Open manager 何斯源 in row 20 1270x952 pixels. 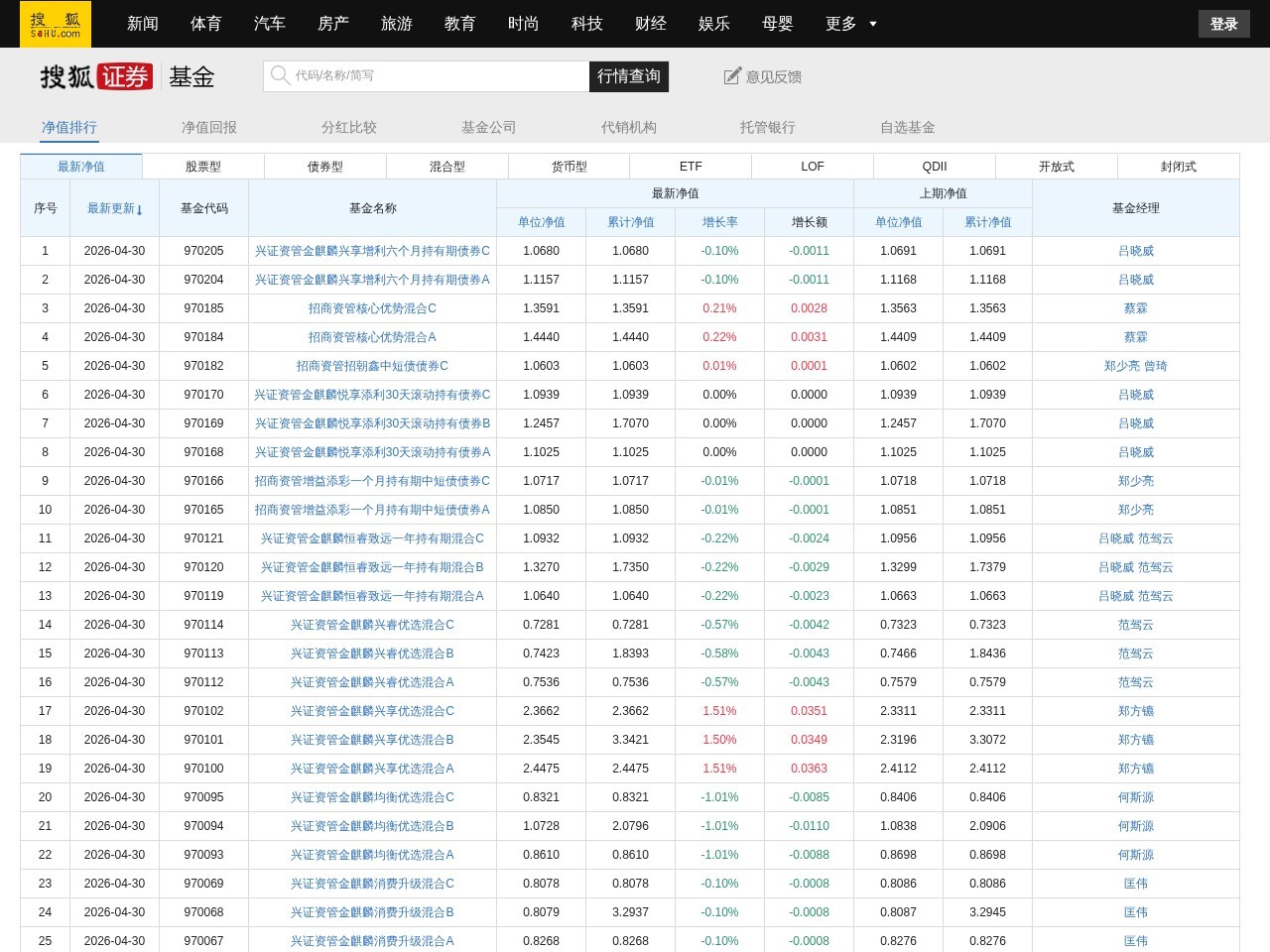1136,797
